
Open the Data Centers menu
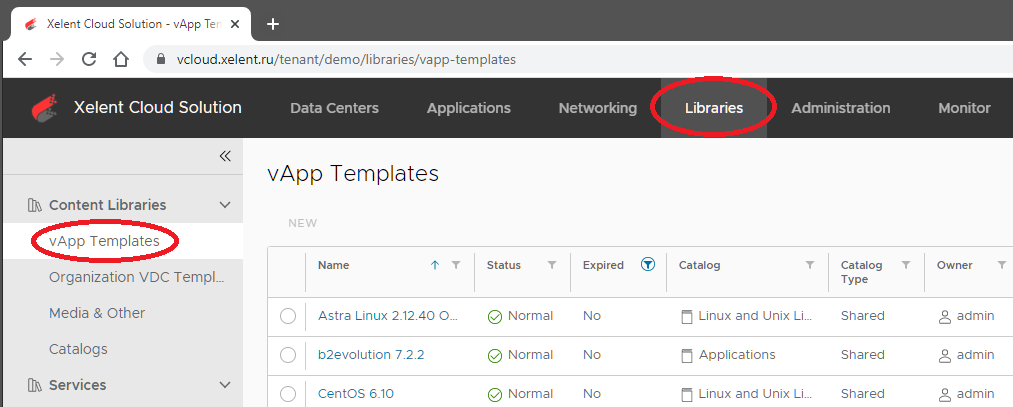(x=335, y=108)
